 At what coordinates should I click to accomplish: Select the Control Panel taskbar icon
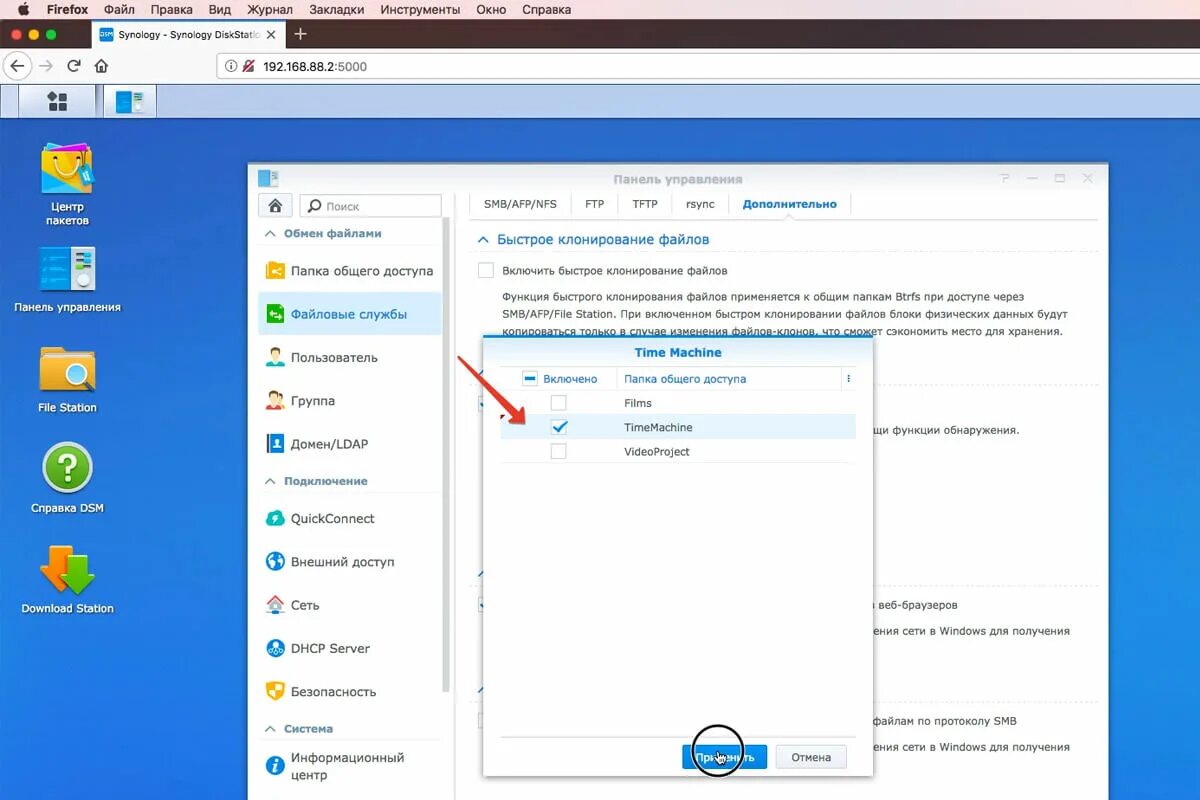(130, 101)
